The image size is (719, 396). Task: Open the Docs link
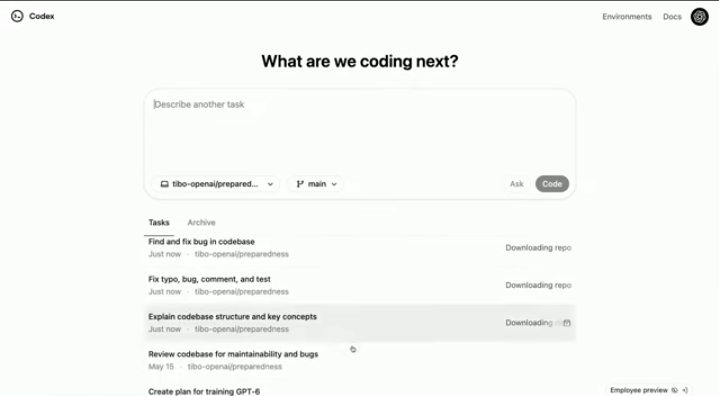[672, 16]
